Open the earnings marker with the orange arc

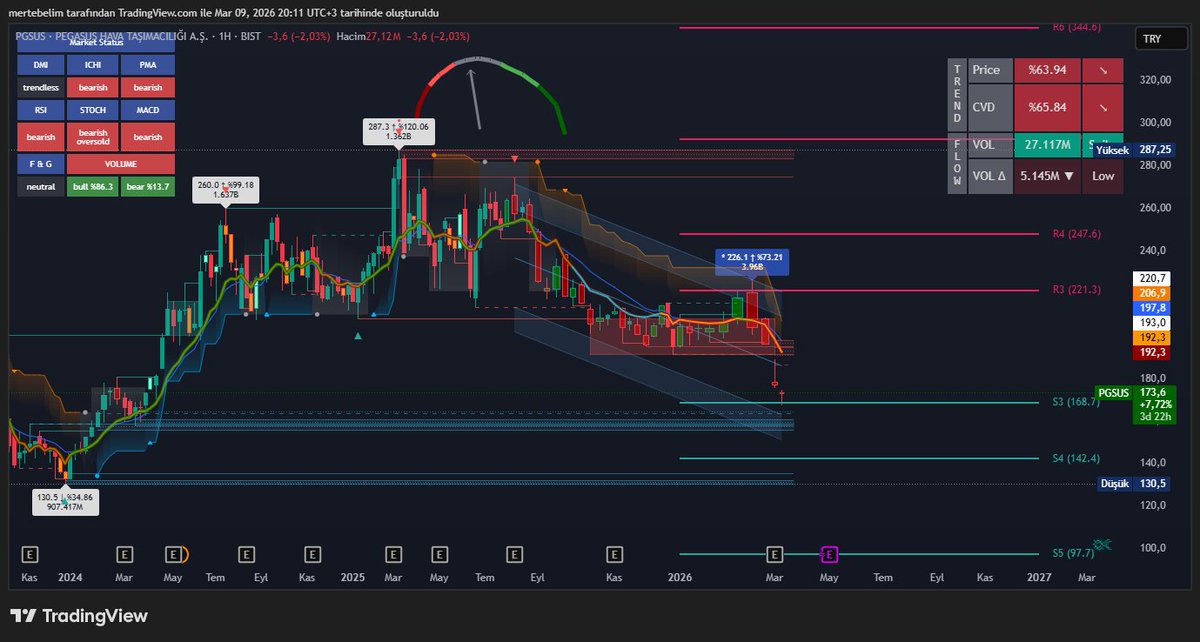tap(175, 553)
